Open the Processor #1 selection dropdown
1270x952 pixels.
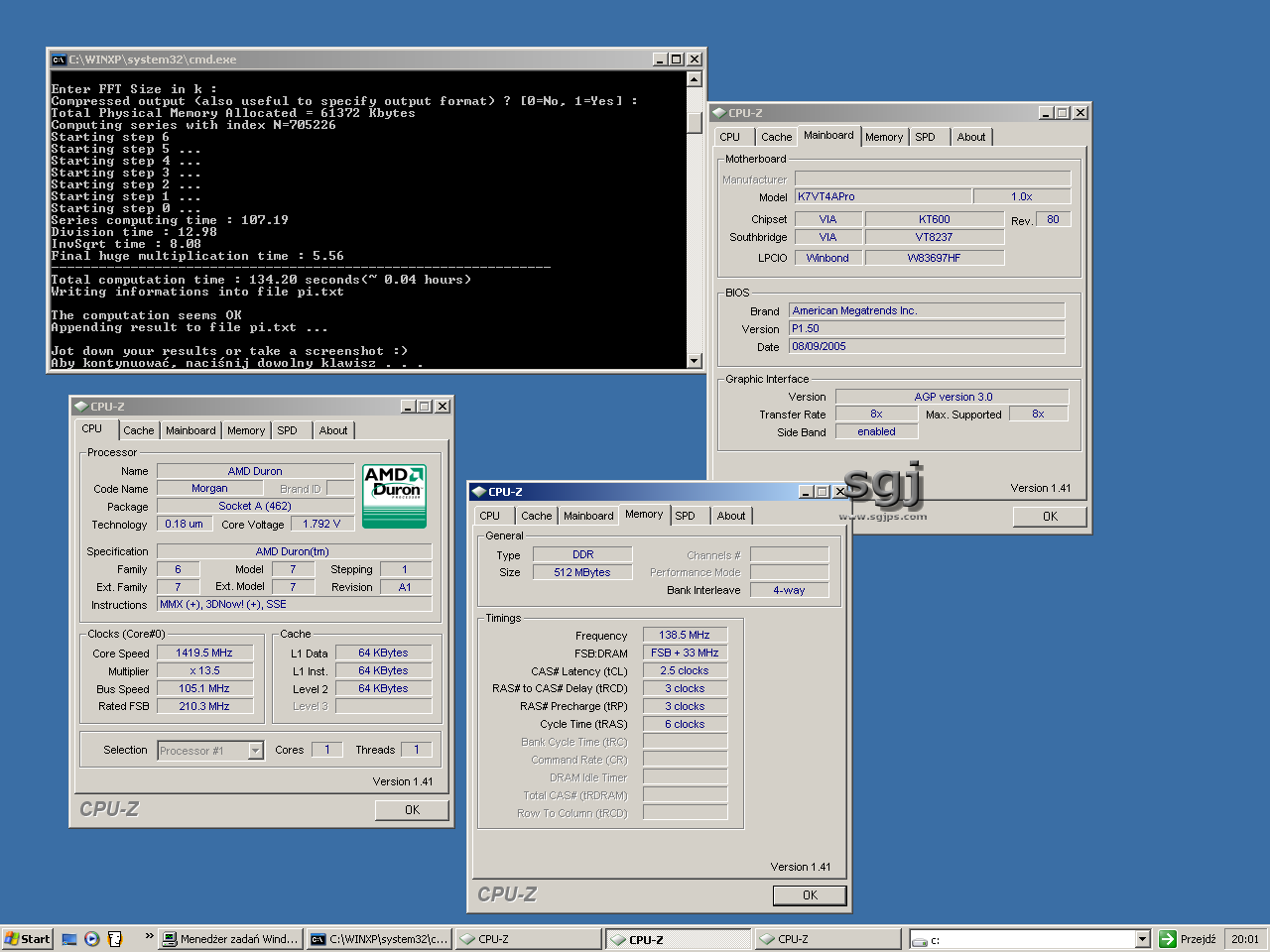255,751
